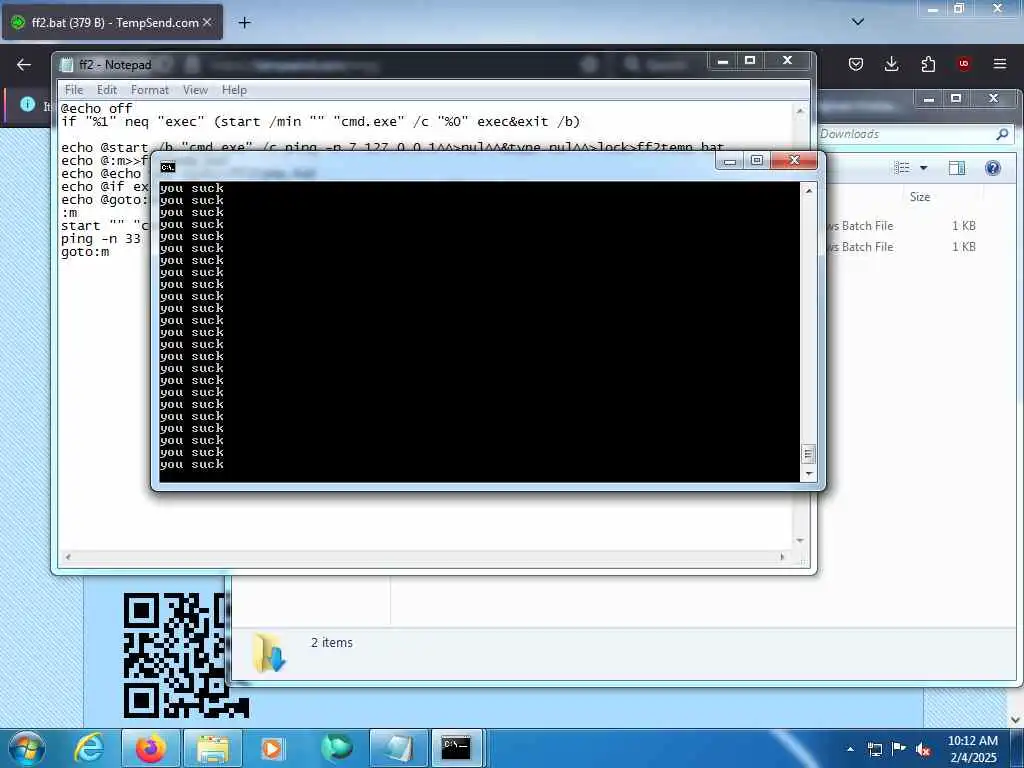The height and width of the screenshot is (768, 1024).
Task: Click the Downloads folder icon in details pane
Action: pyautogui.click(x=269, y=652)
